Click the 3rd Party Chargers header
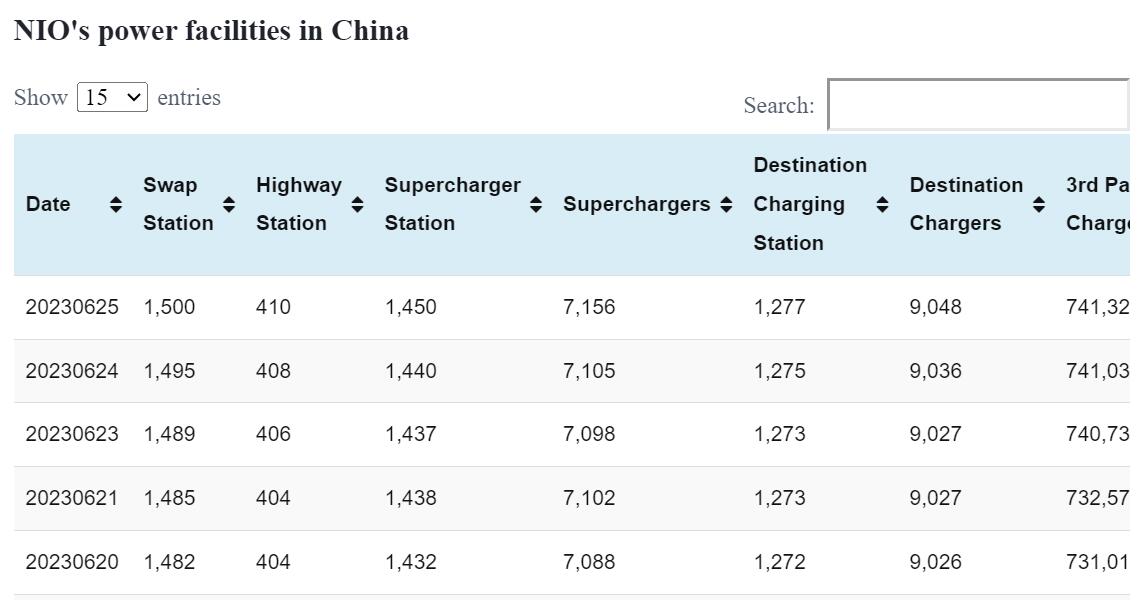Viewport: 1139px width, 600px height. pos(1097,204)
